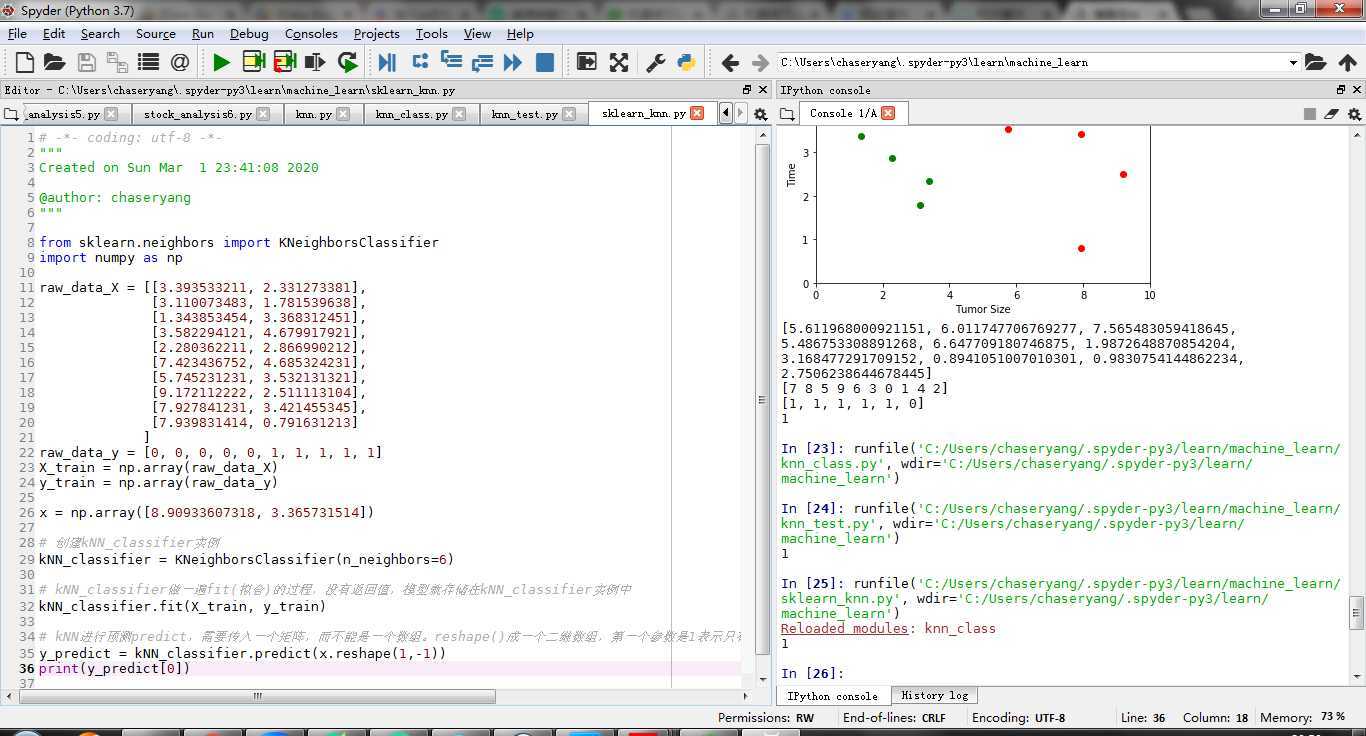Image resolution: width=1366 pixels, height=736 pixels.
Task: Undock the Editor pane
Action: coord(747,90)
